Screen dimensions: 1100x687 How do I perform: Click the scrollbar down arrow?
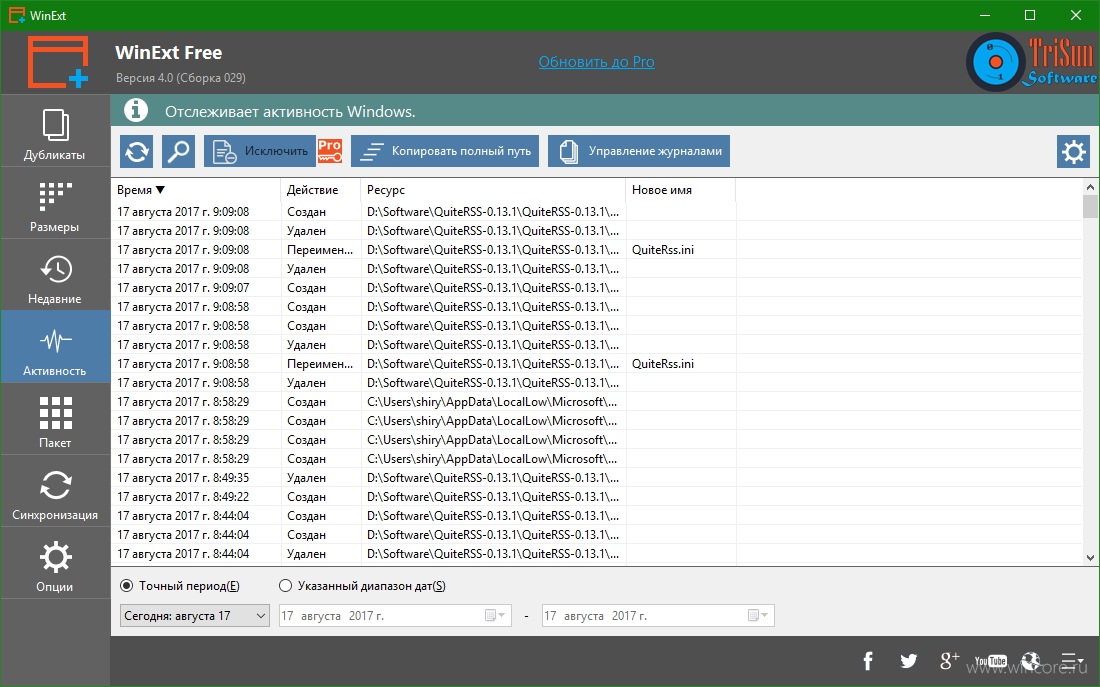tap(1090, 558)
